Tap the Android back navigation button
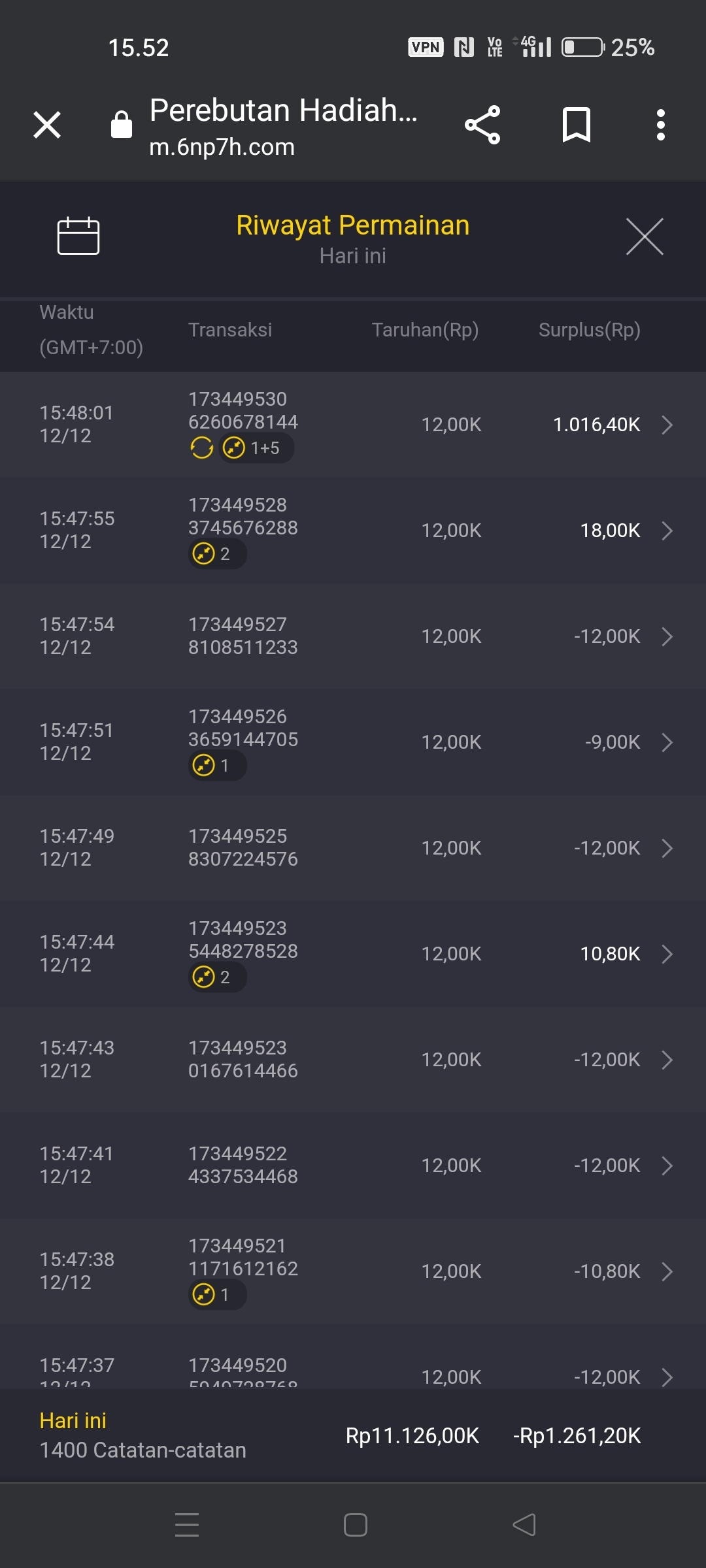This screenshot has height=1568, width=706. tap(524, 1525)
